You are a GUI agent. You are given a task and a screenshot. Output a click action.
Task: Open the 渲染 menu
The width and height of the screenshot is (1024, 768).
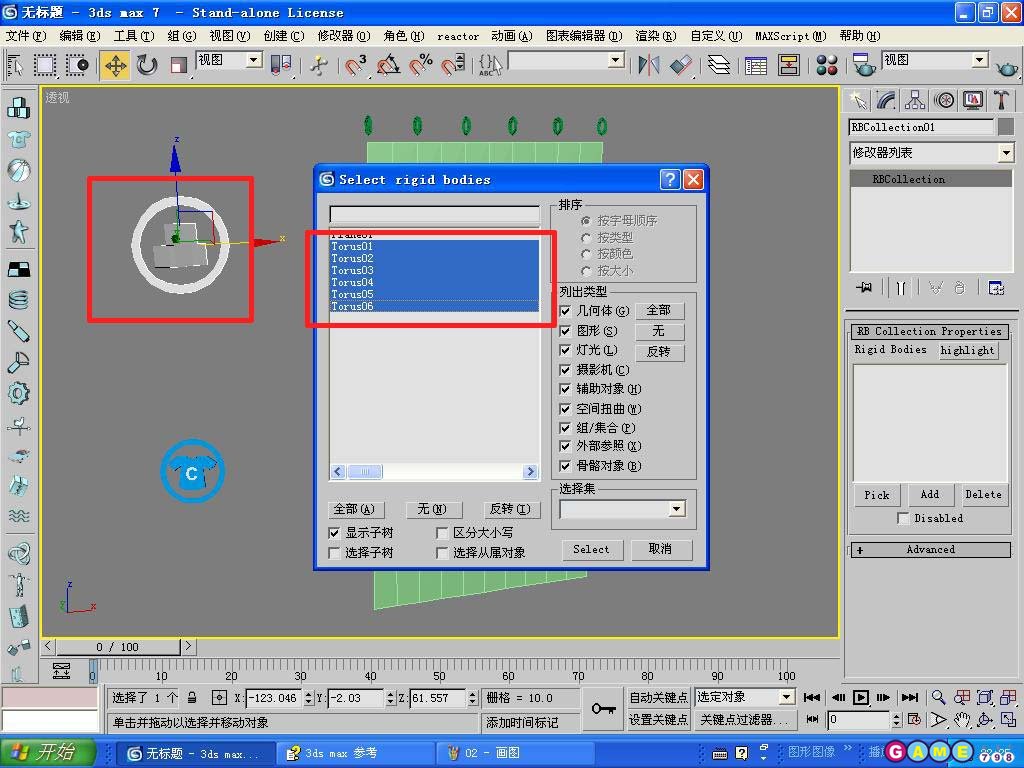coord(655,36)
